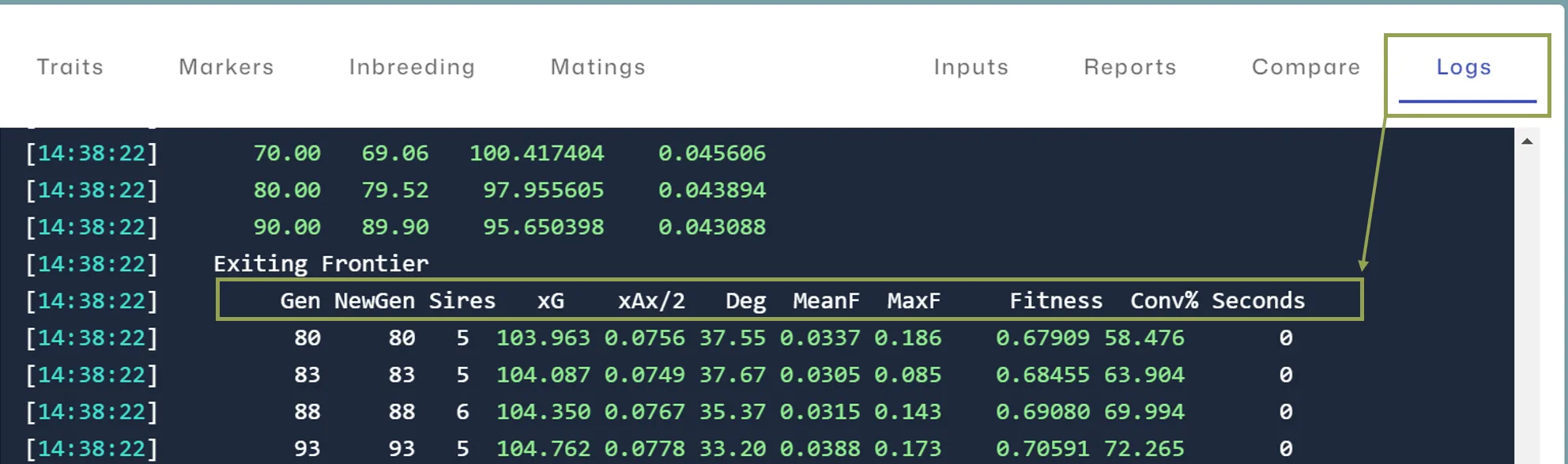Click the 'Seconds' column header
This screenshot has height=464, width=1568.
pyautogui.click(x=1258, y=300)
